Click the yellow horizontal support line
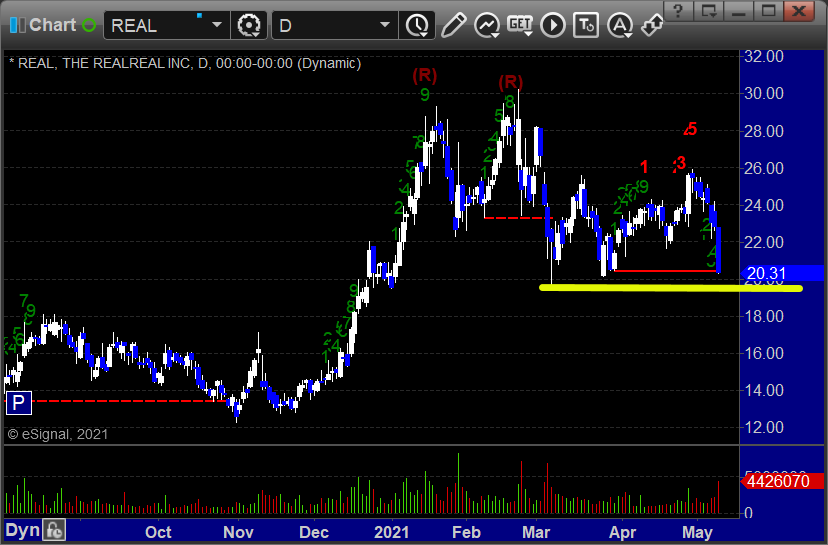The image size is (828, 545). tap(671, 288)
